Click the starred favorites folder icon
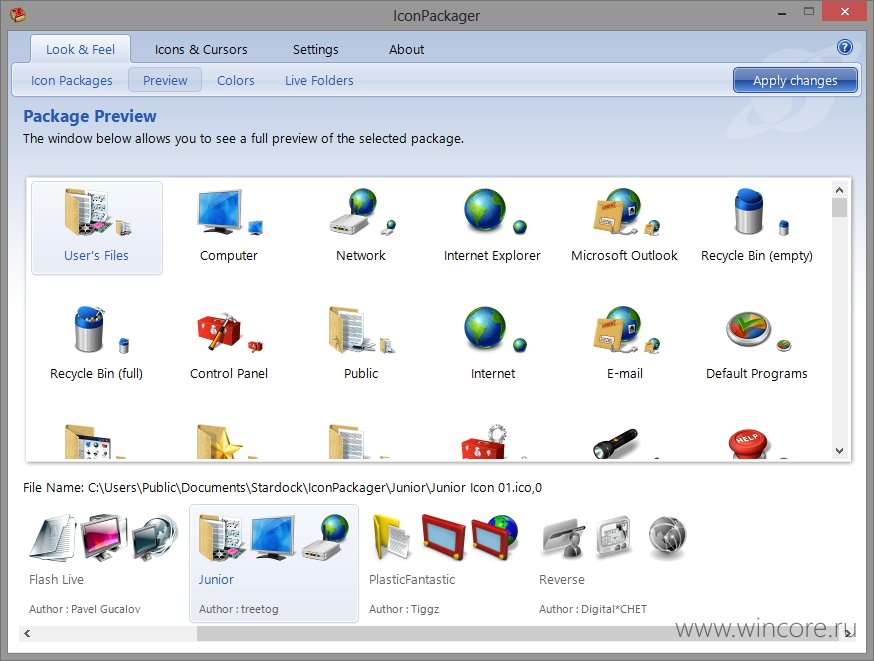The image size is (874, 661). (220, 442)
